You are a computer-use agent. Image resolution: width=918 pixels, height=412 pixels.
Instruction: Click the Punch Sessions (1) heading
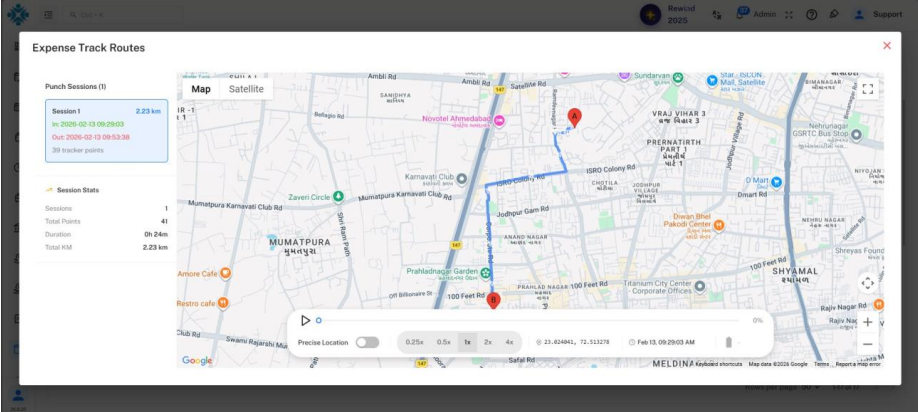(x=76, y=87)
